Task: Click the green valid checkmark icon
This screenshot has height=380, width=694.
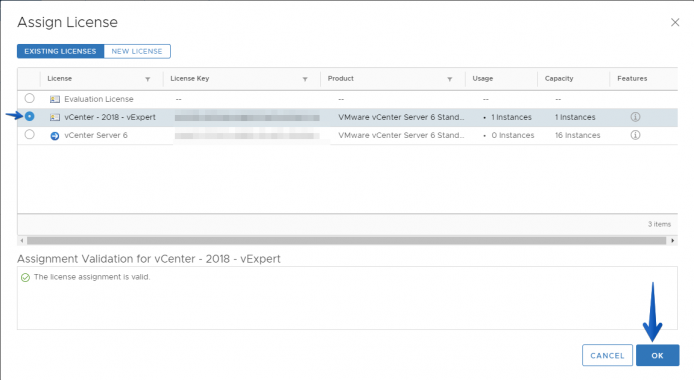Action: pyautogui.click(x=25, y=277)
